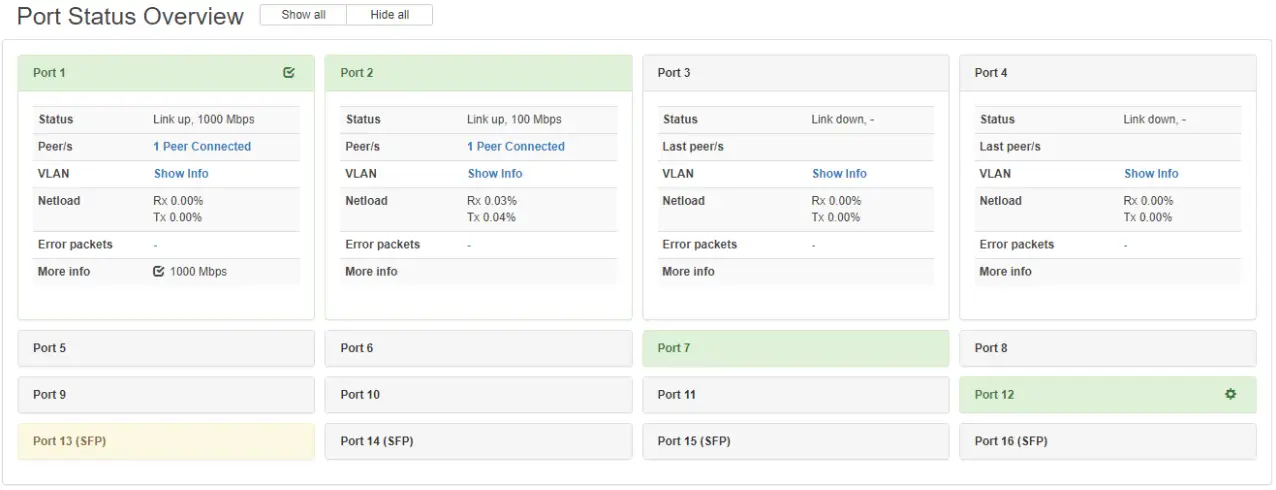Expand the Port 7 panel
This screenshot has width=1276, height=490.
[x=795, y=348]
